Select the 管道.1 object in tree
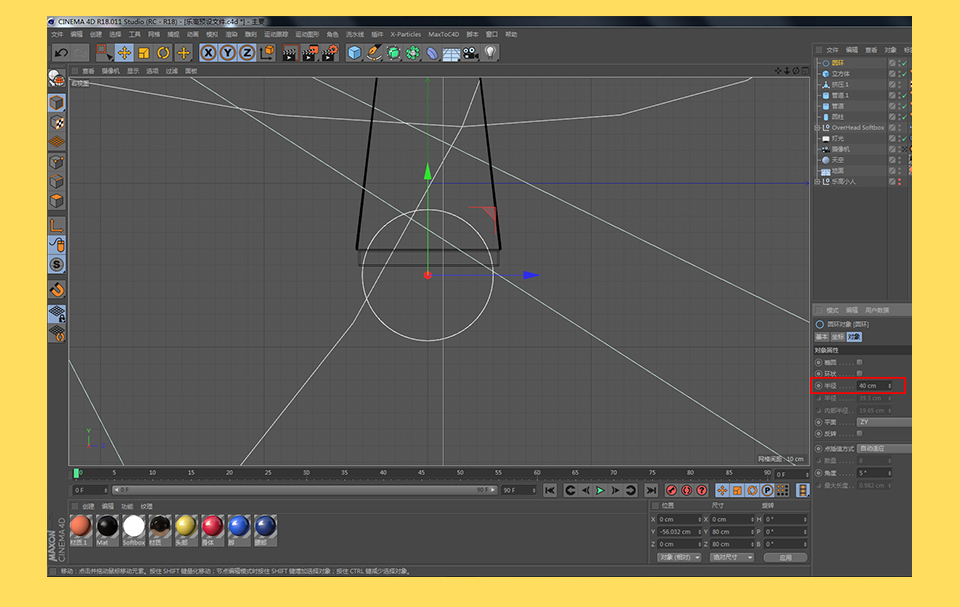 click(841, 96)
